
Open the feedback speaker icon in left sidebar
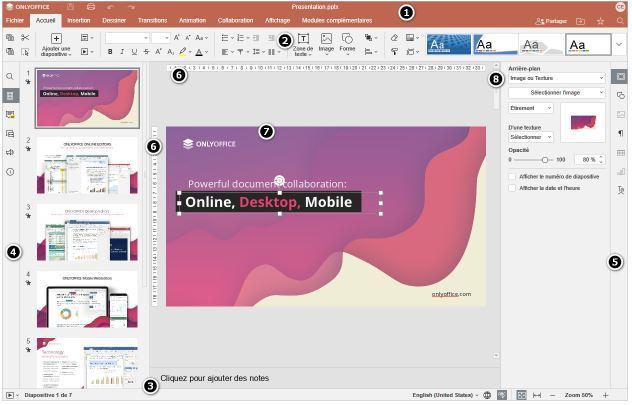coord(10,152)
